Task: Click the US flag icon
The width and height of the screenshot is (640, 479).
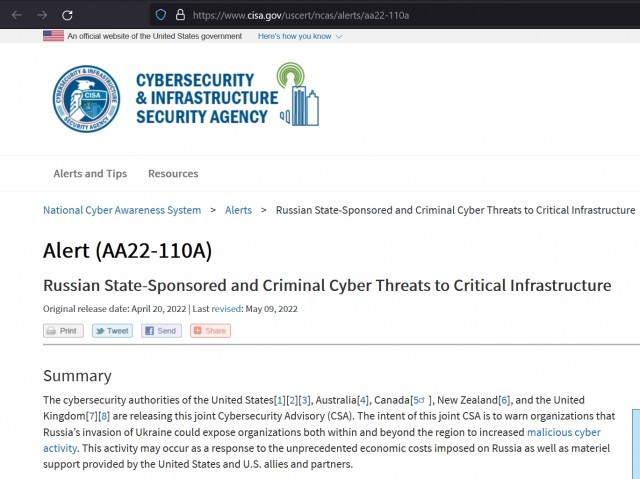Action: [x=53, y=36]
